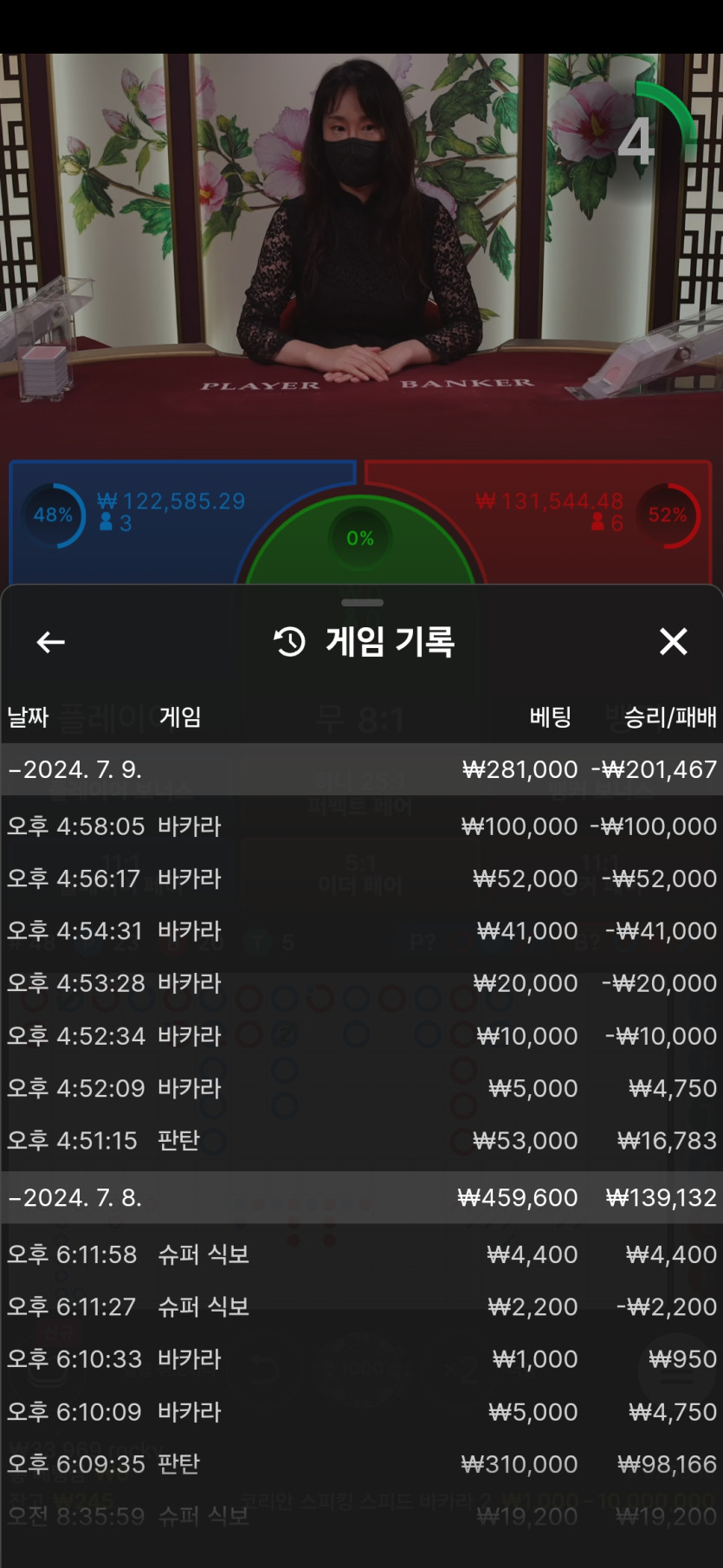Open the 오후 4:51:15 판탄 record
This screenshot has width=723, height=1568.
click(x=361, y=1140)
